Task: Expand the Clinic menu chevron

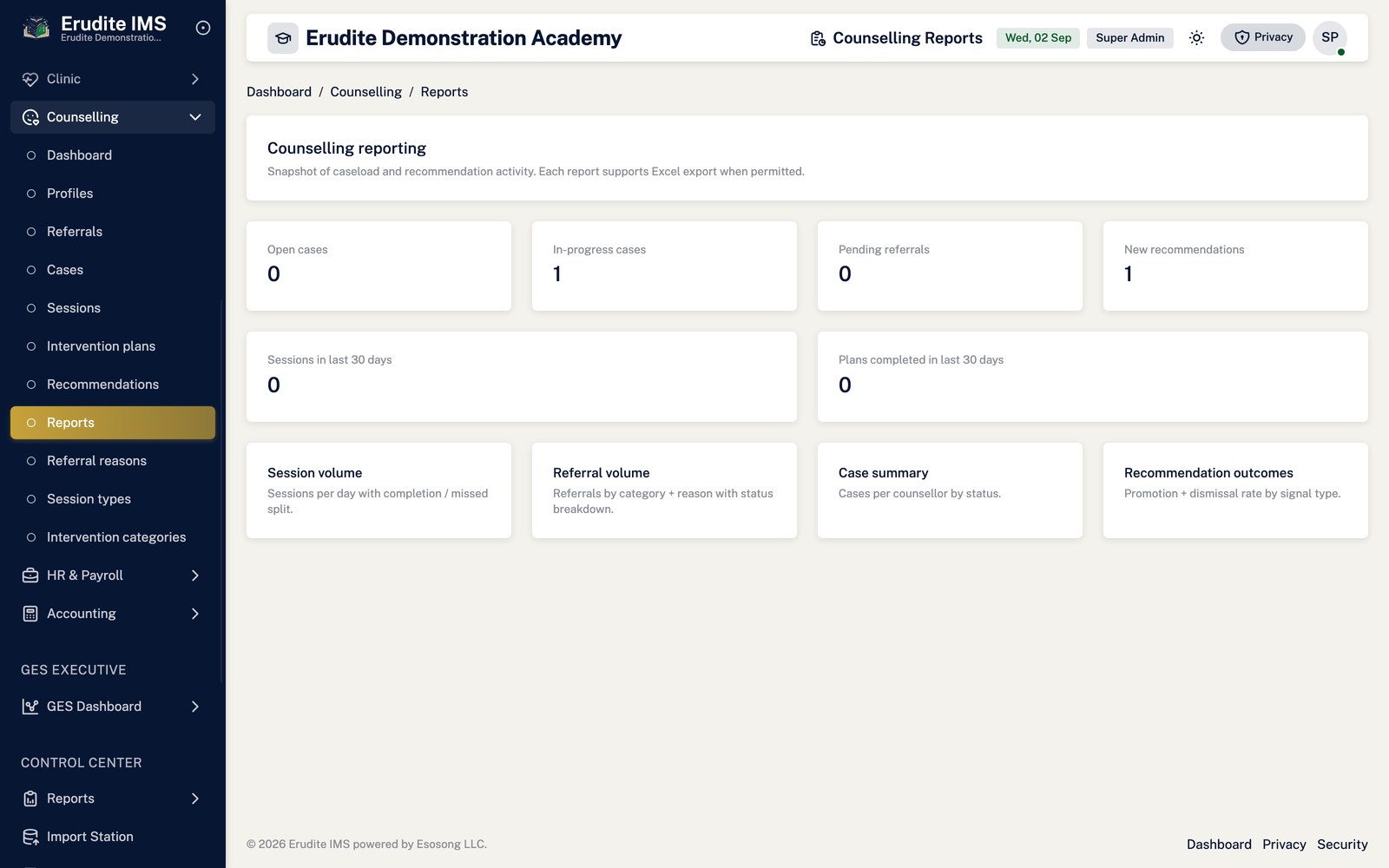Action: (x=195, y=79)
